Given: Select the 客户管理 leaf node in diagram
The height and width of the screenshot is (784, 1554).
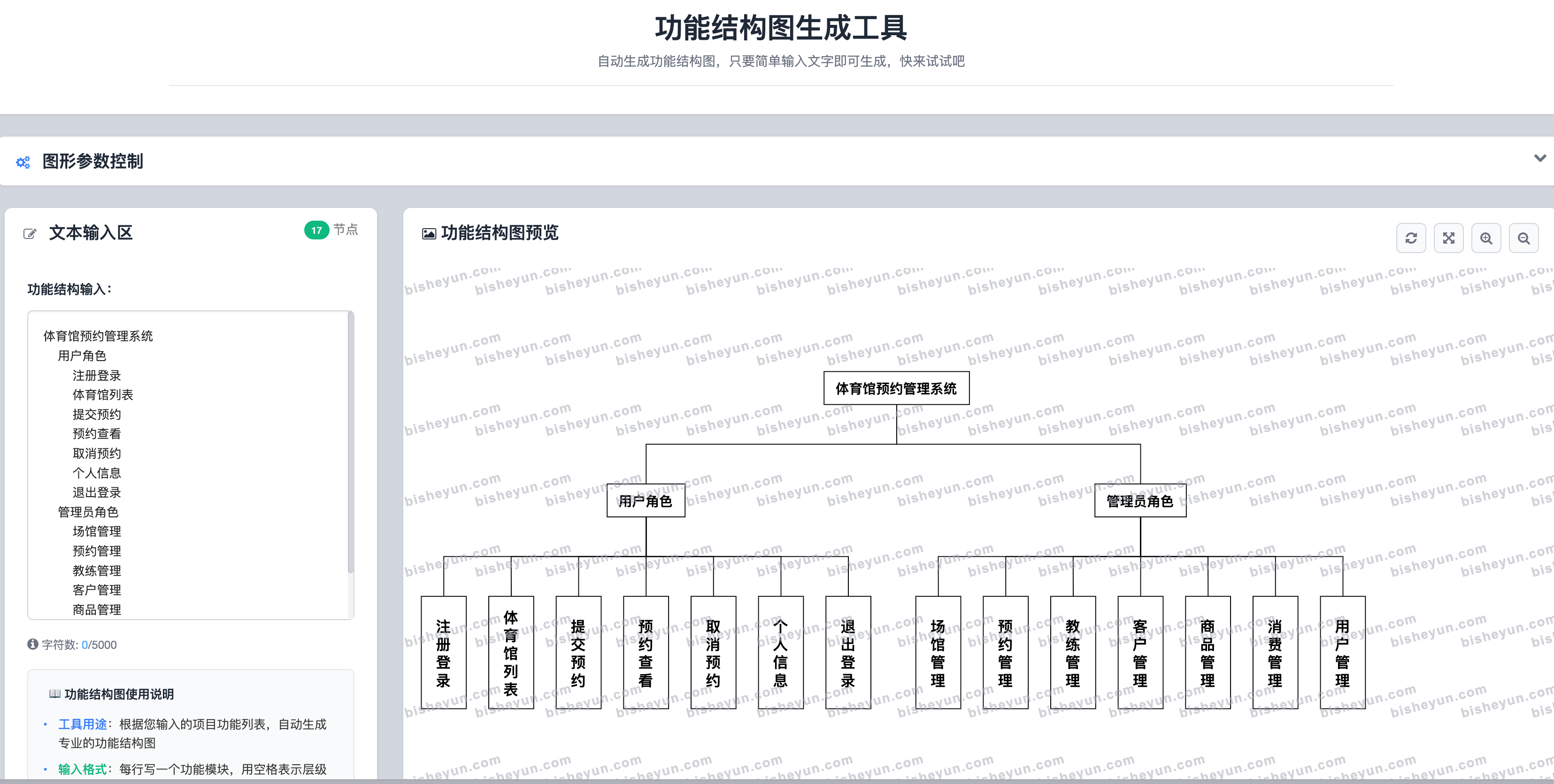Looking at the screenshot, I should tap(1140, 653).
